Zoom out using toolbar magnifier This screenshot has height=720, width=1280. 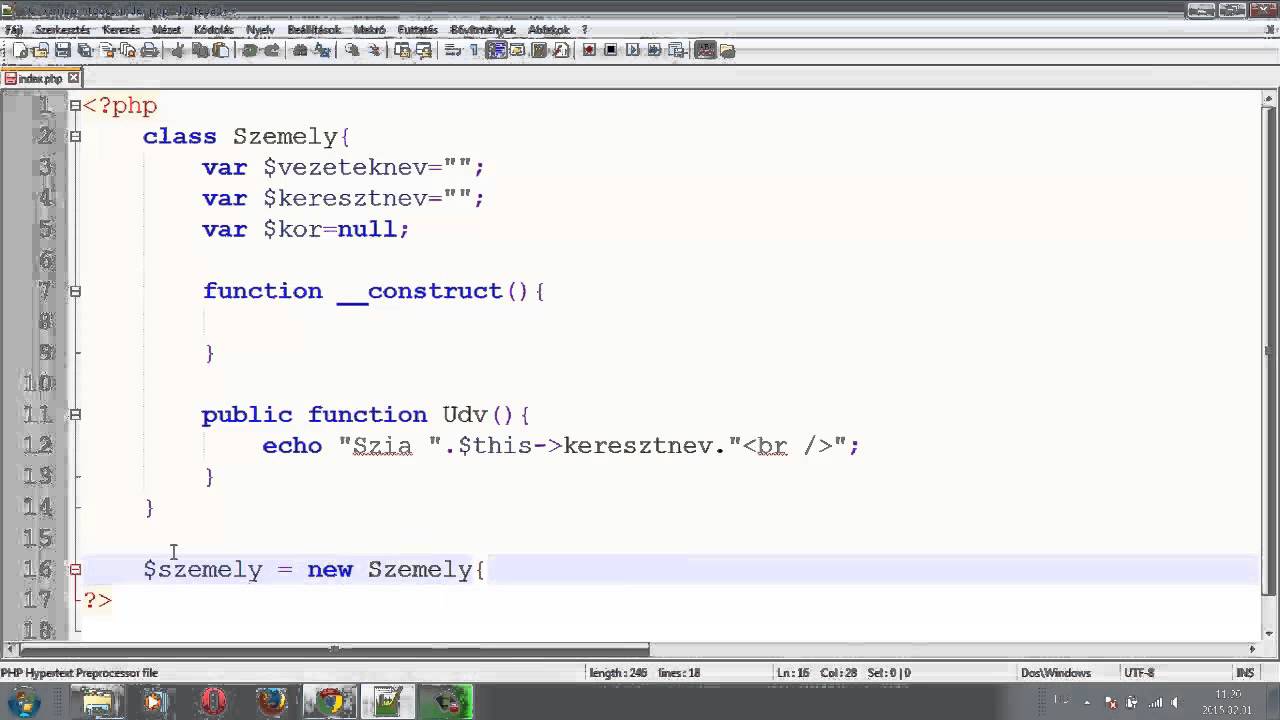point(375,50)
